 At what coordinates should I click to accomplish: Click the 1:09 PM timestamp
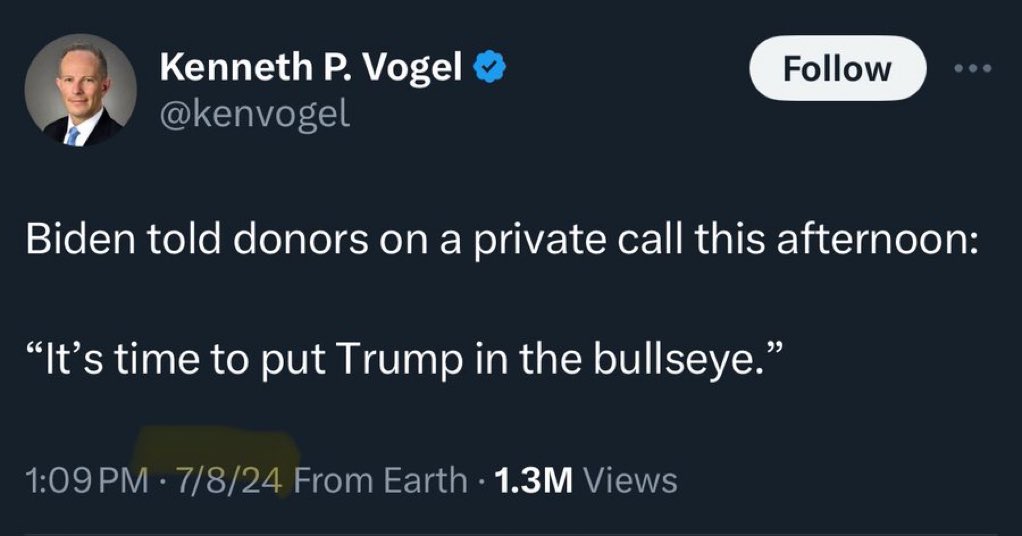[89, 481]
